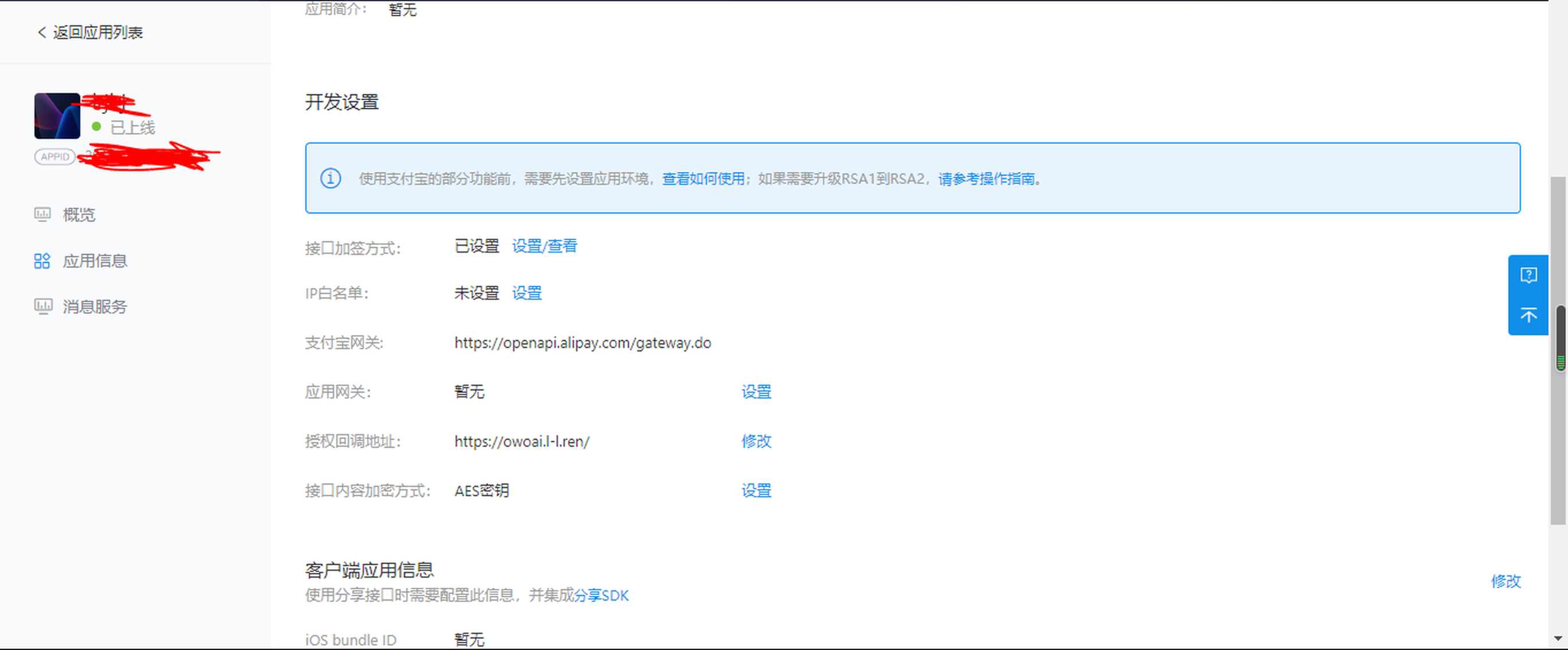Image resolution: width=1568 pixels, height=650 pixels.
Task: Click the AES密钥 value text
Action: [482, 490]
